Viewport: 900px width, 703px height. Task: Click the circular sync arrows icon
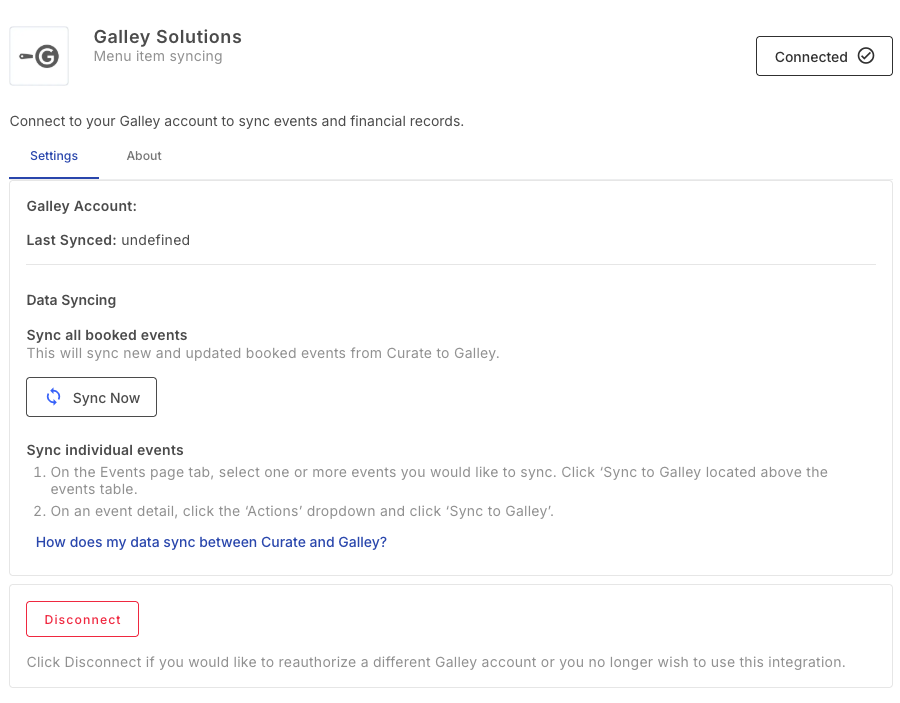(x=54, y=397)
